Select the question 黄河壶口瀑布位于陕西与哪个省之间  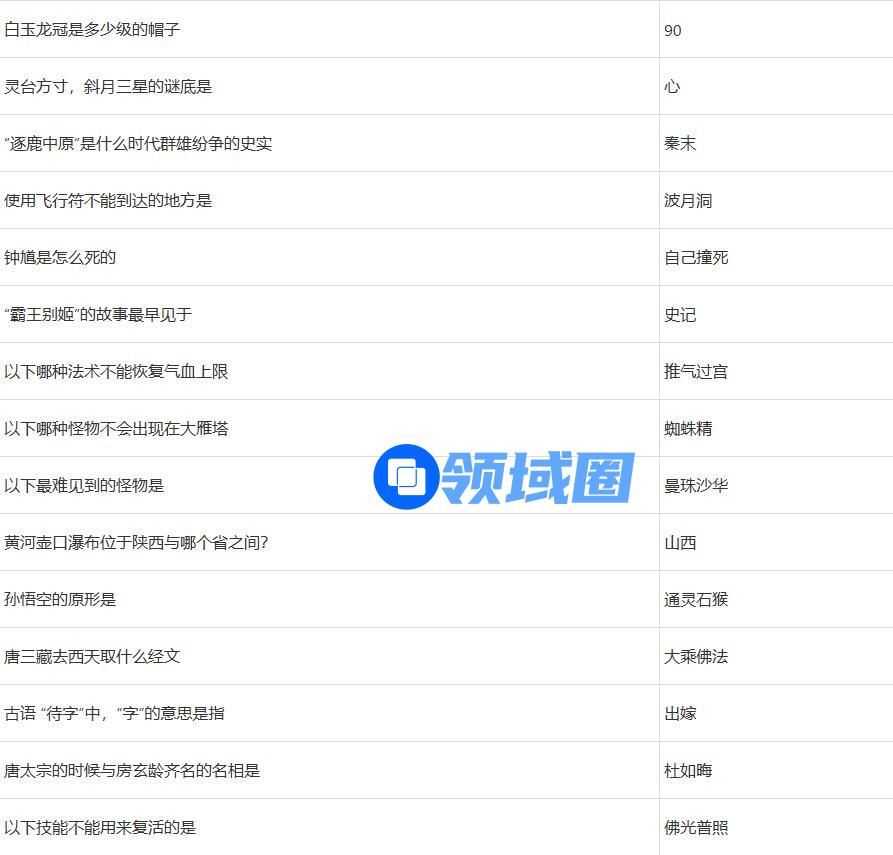click(136, 543)
